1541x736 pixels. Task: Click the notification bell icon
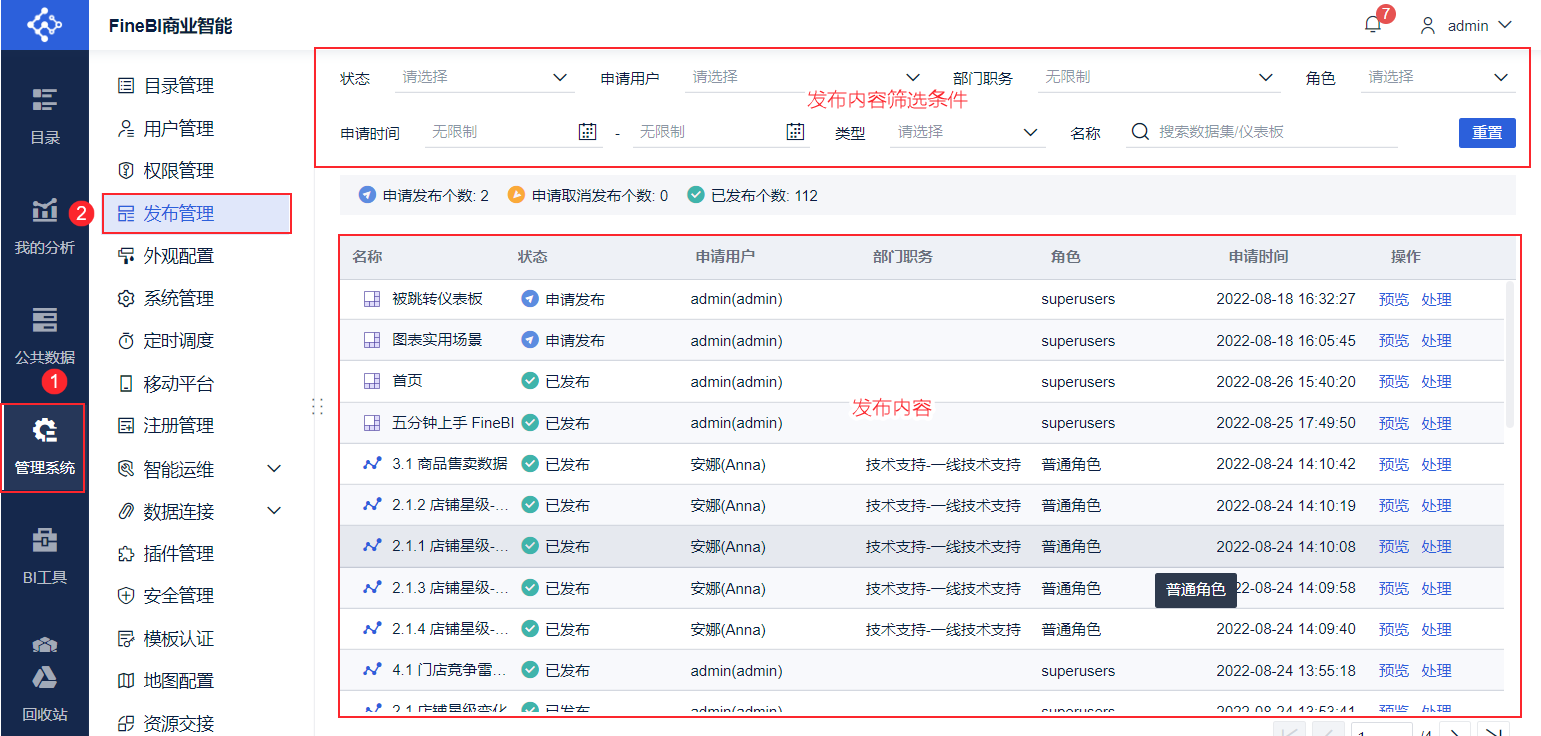point(1372,25)
